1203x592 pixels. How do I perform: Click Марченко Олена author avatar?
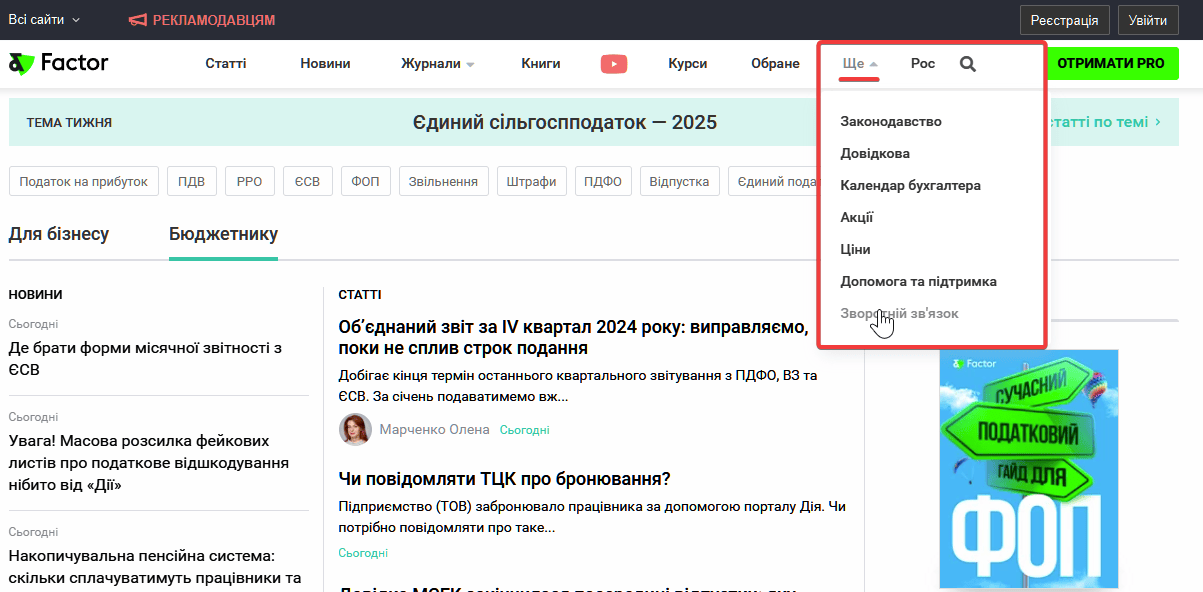click(x=355, y=429)
